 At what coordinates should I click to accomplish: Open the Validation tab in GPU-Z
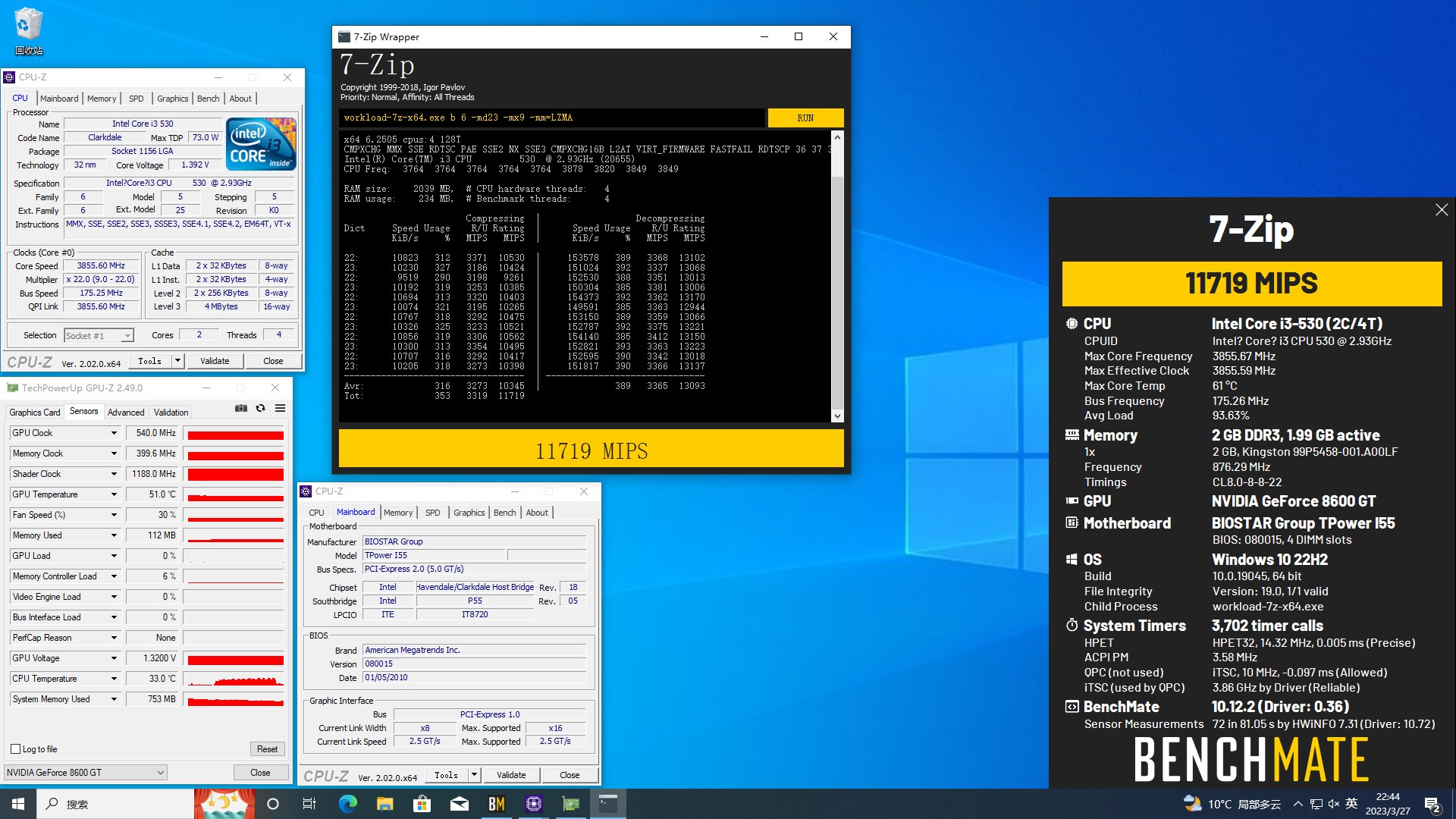coord(171,413)
